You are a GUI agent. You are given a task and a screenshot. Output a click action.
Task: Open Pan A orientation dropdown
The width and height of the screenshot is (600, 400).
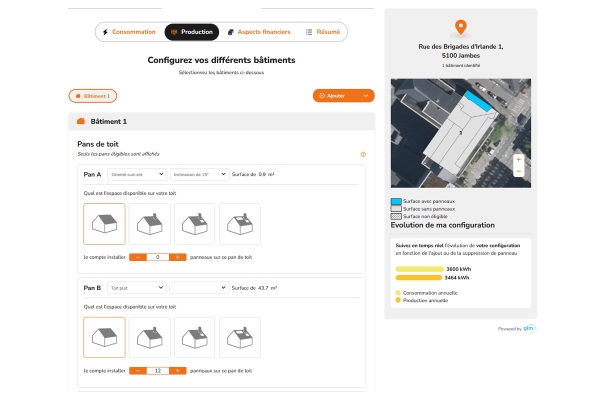tap(137, 174)
